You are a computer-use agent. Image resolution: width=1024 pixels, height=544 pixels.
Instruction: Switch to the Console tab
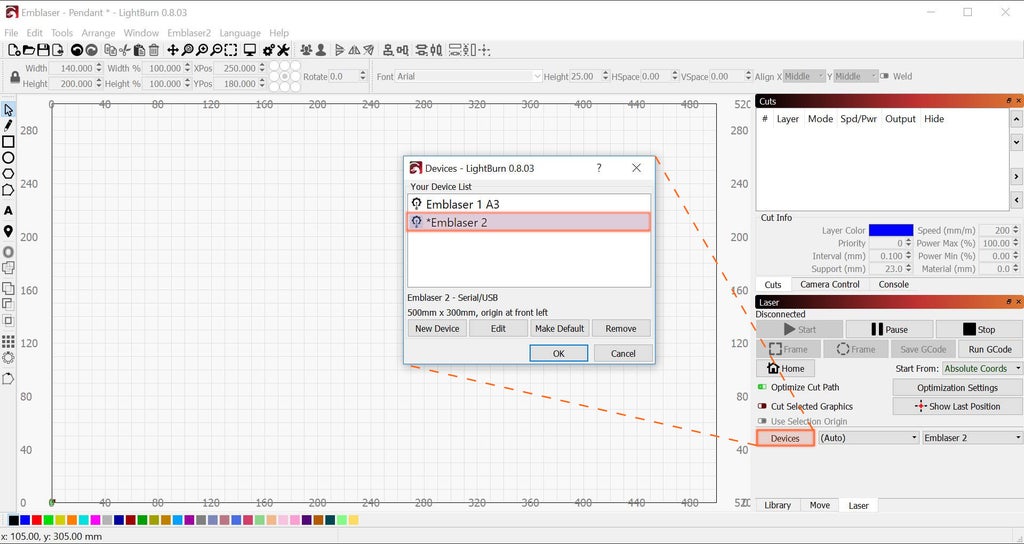click(893, 284)
